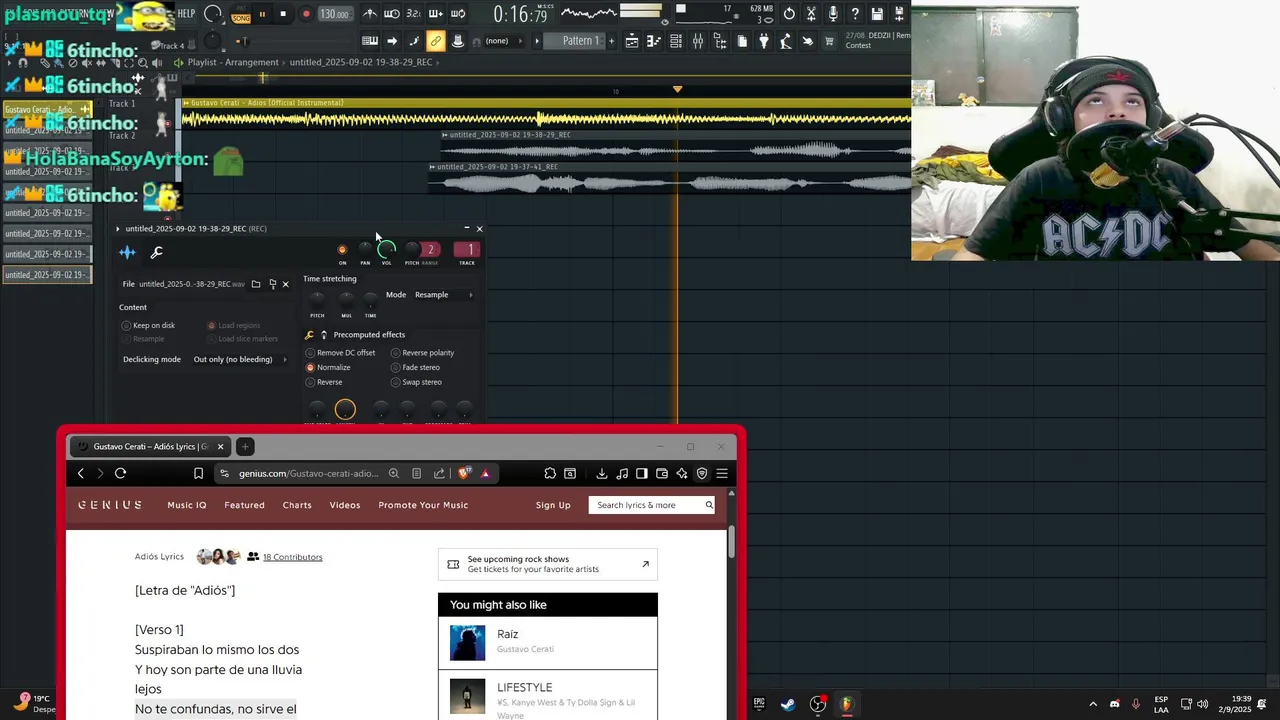Open the snap selector showing (none)
The image size is (1280, 720).
(502, 41)
